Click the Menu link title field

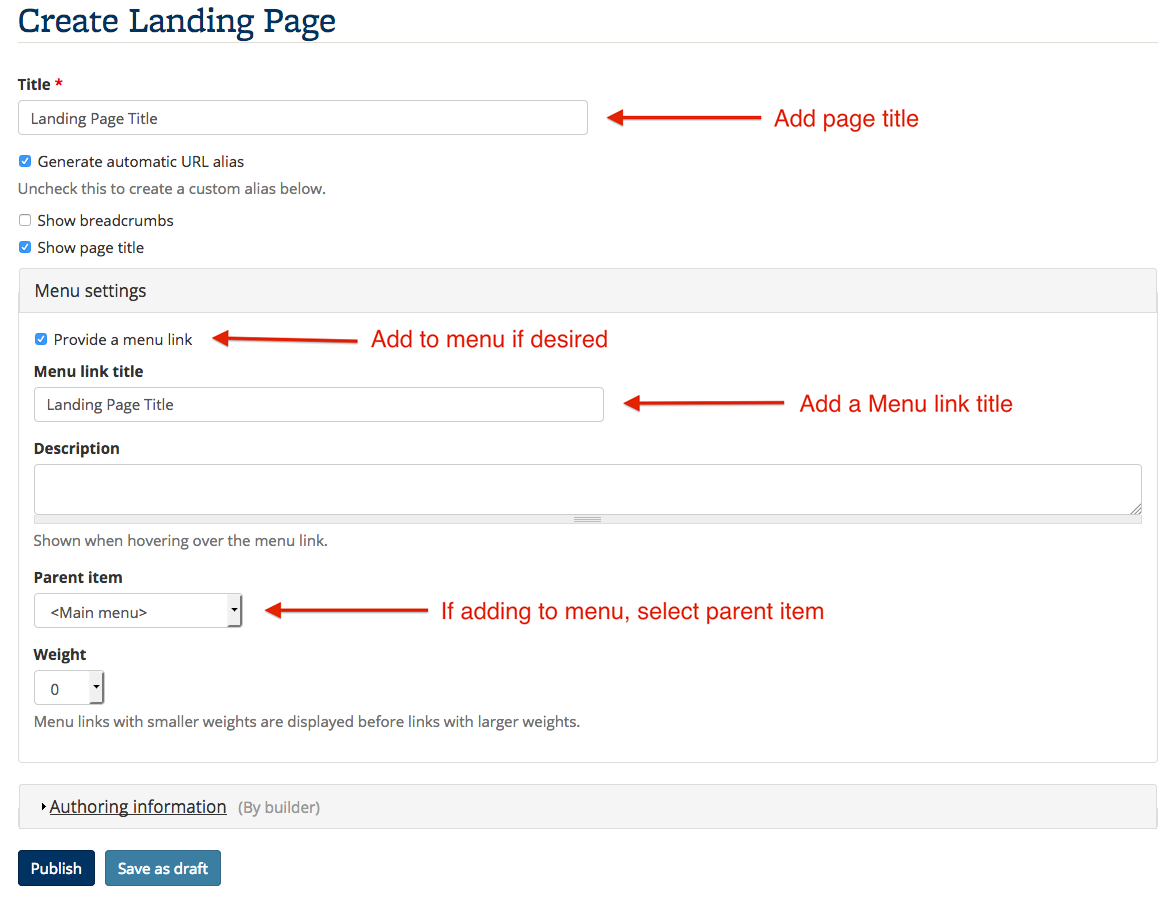click(x=319, y=405)
